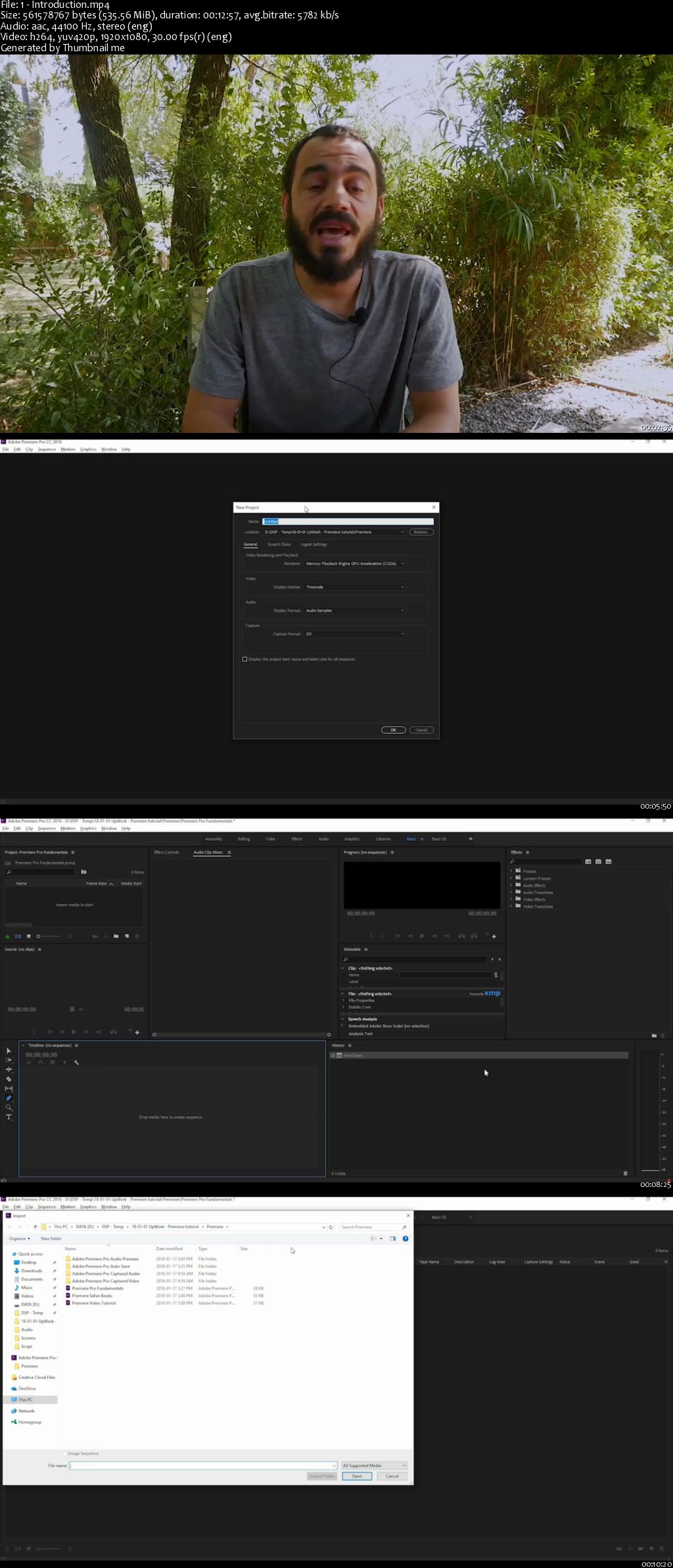Select the Track Select Forward tool
This screenshot has height=1568, width=673.
(9, 1060)
